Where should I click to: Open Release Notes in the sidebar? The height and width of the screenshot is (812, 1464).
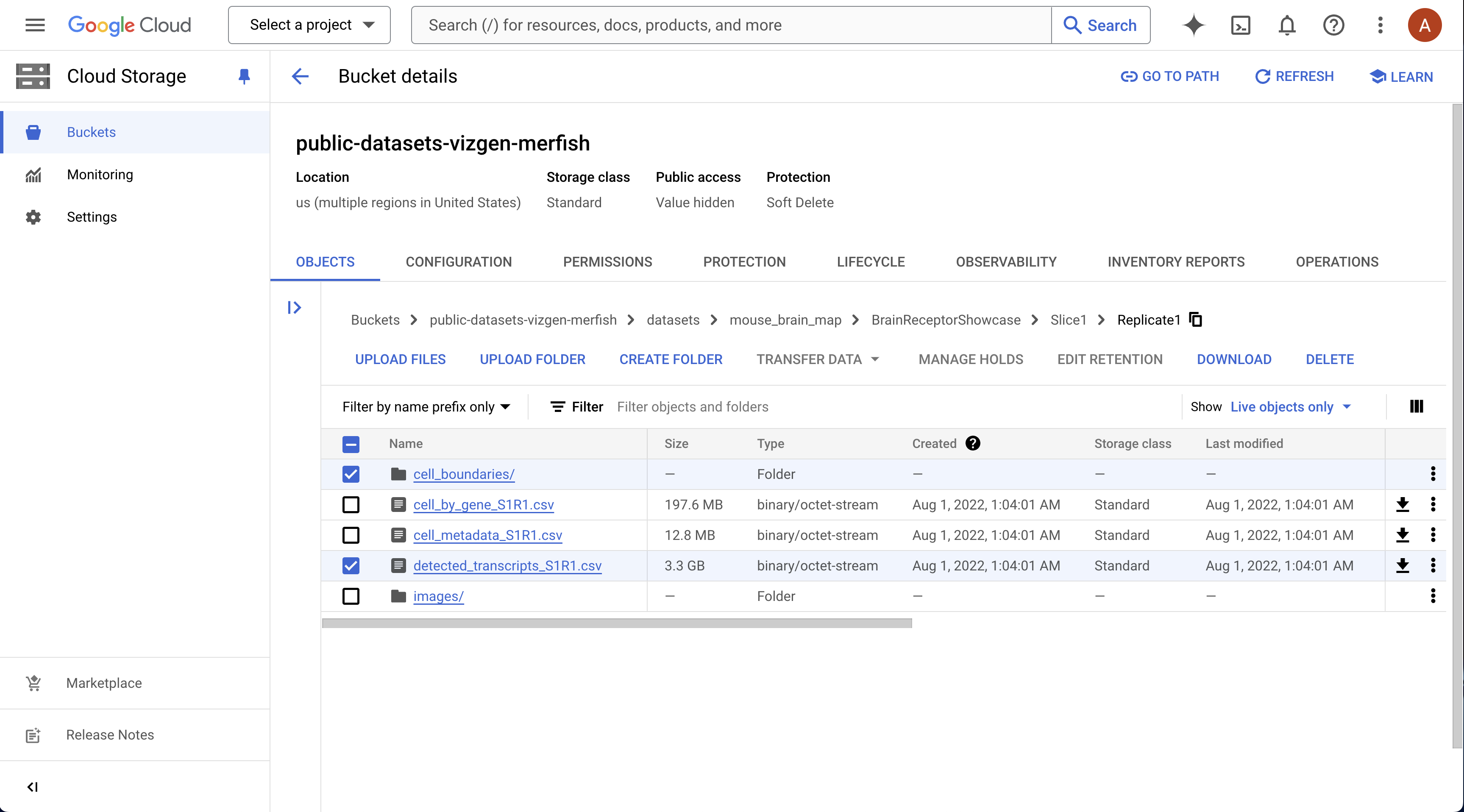click(x=135, y=735)
